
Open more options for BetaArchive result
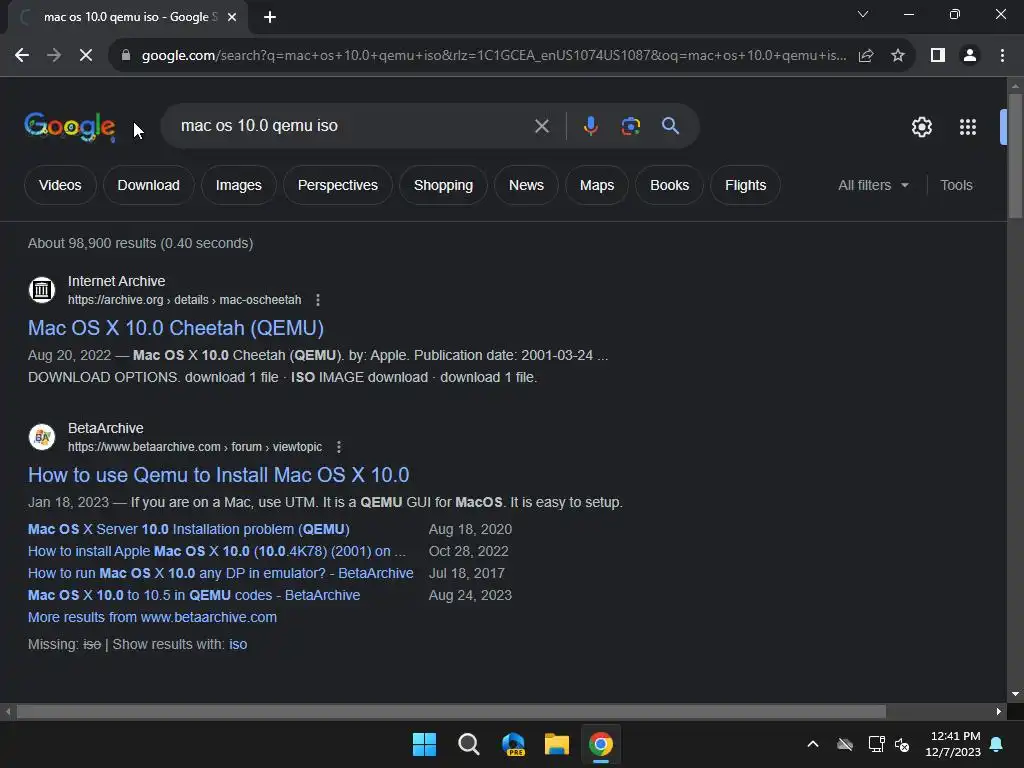click(338, 447)
